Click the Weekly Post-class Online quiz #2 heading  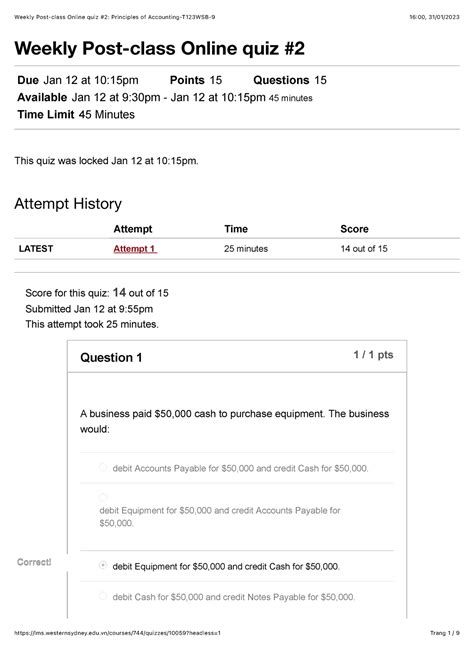point(159,48)
